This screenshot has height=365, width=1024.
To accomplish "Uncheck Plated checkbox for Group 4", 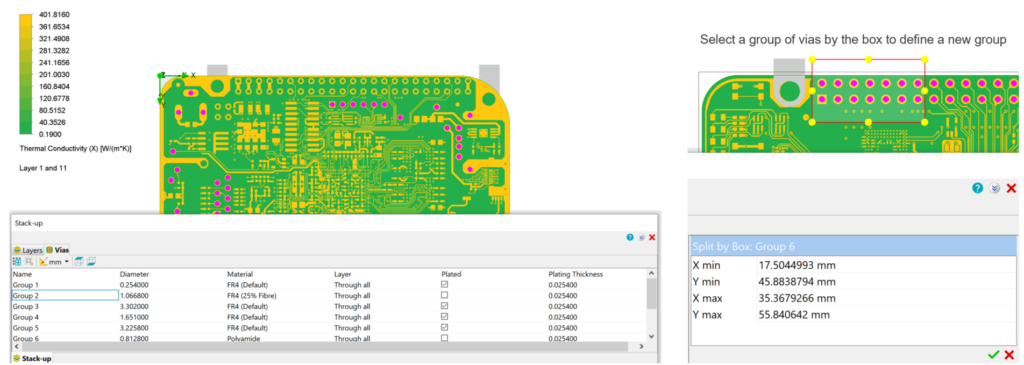I will 445,317.
